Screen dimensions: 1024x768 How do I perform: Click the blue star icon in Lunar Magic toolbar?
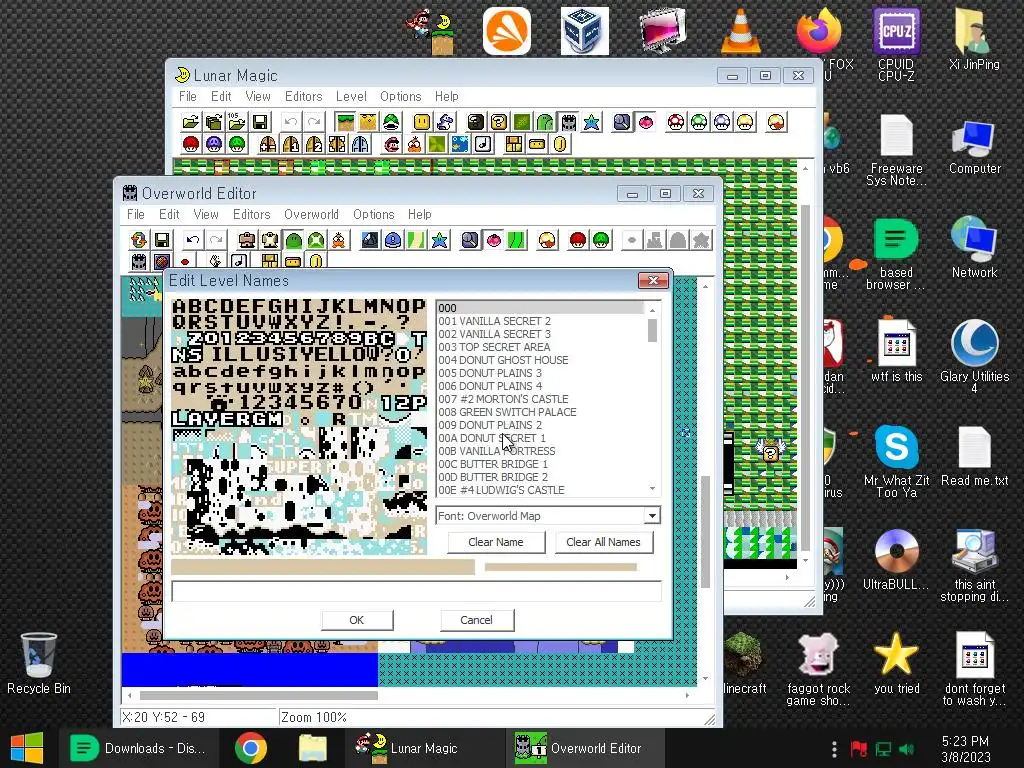pos(592,122)
